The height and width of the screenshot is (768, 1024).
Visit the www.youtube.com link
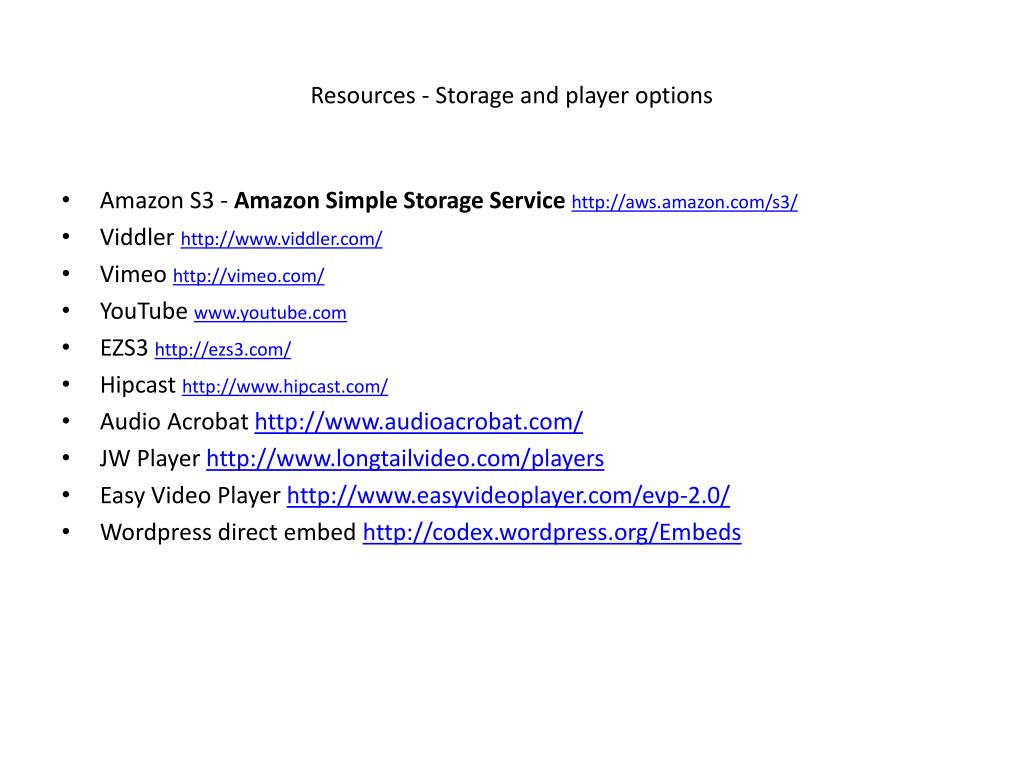coord(270,313)
